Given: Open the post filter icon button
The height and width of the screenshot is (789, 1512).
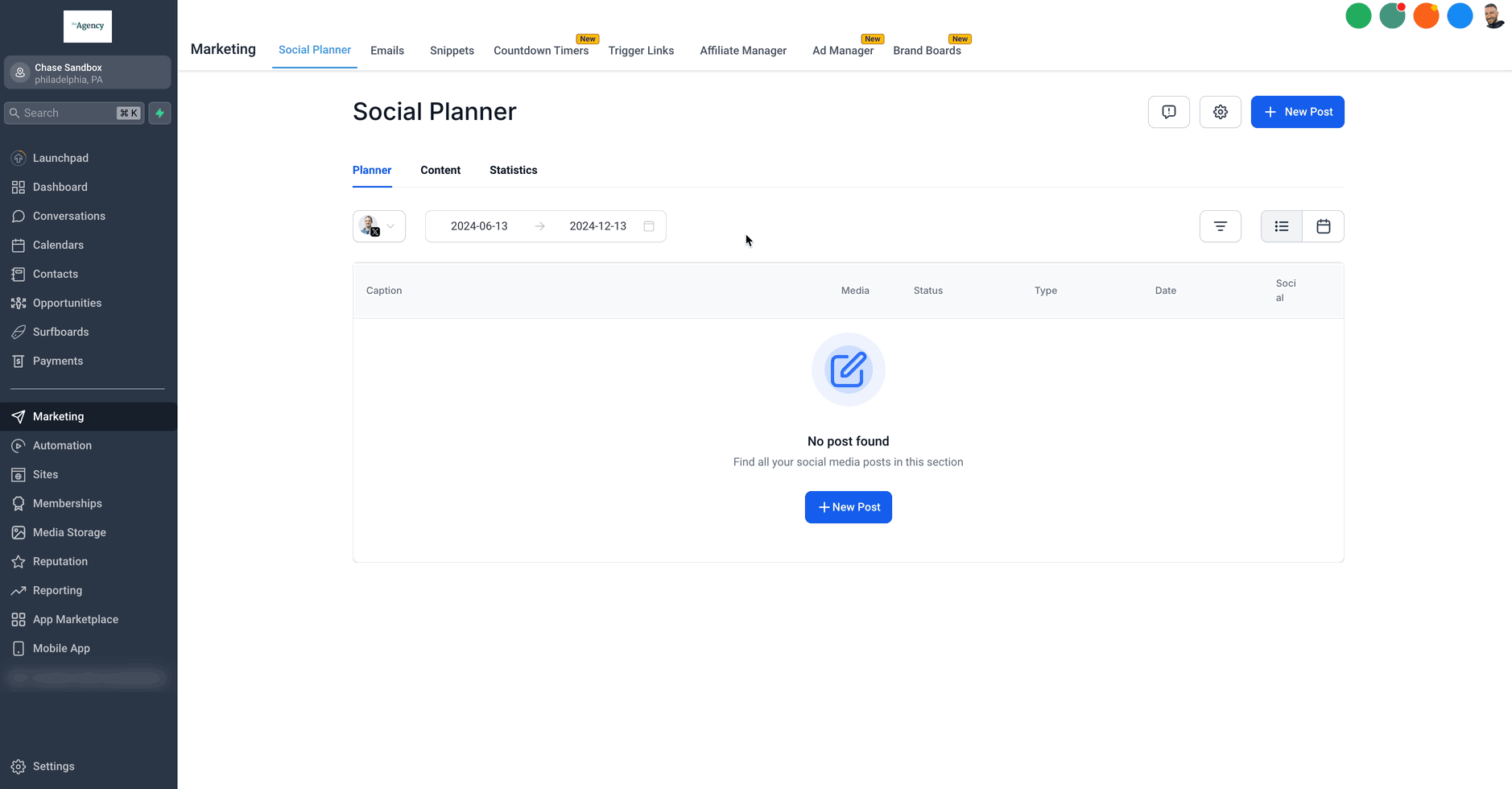Looking at the screenshot, I should tap(1220, 226).
